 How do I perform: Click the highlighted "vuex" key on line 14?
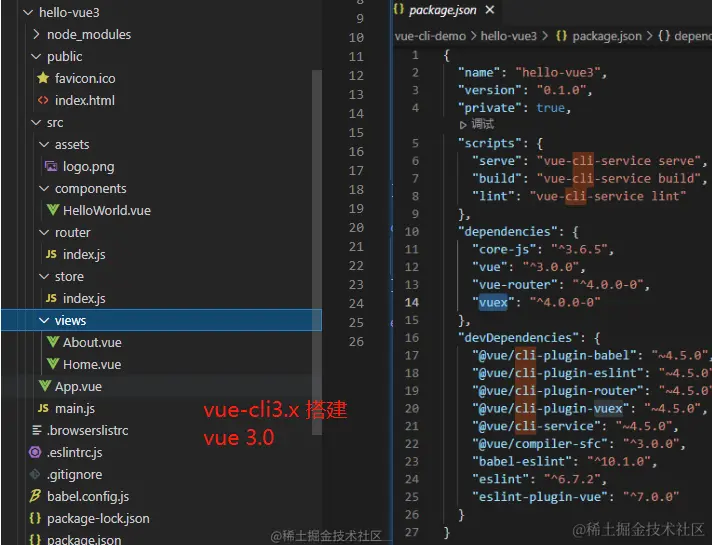coord(493,302)
